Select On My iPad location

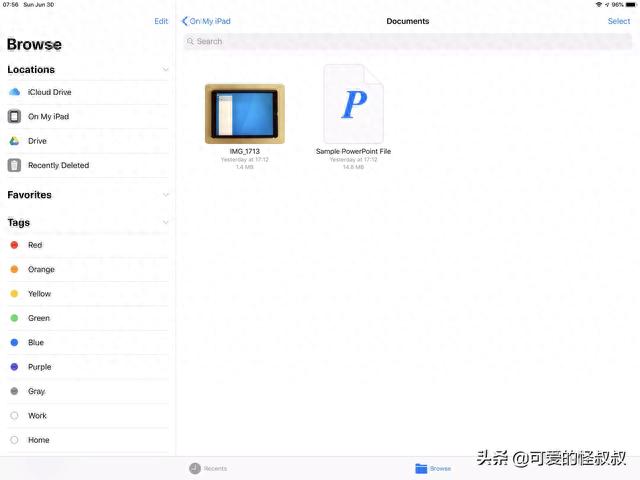pyautogui.click(x=48, y=117)
